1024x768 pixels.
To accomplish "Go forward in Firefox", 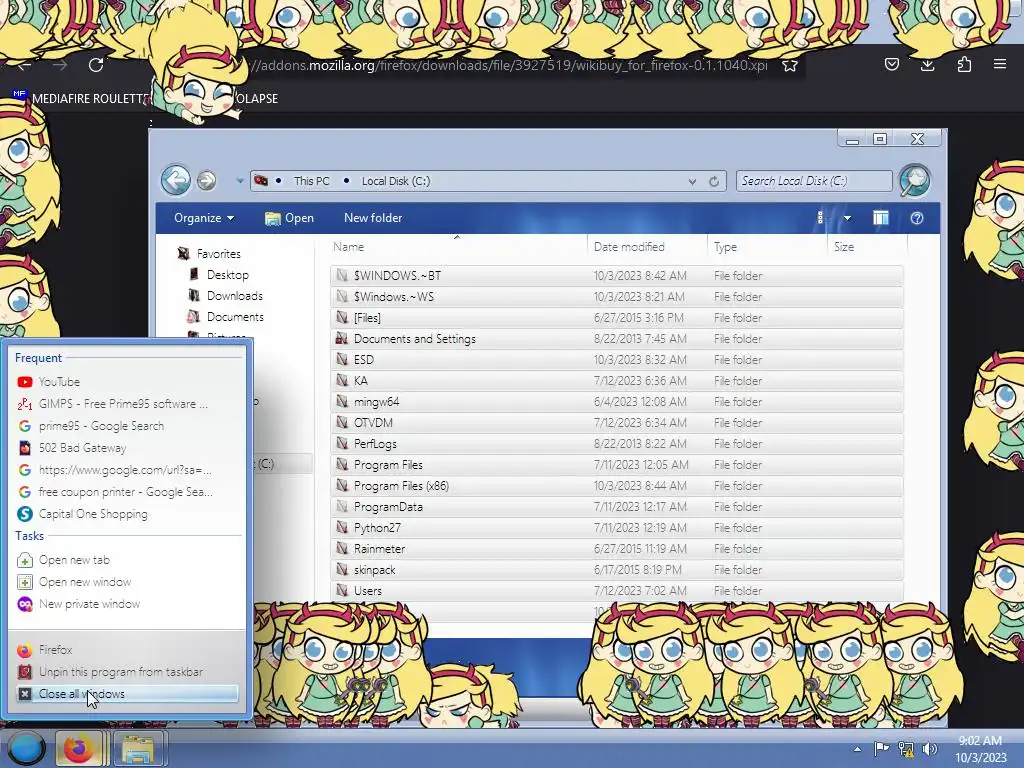I will click(x=60, y=65).
